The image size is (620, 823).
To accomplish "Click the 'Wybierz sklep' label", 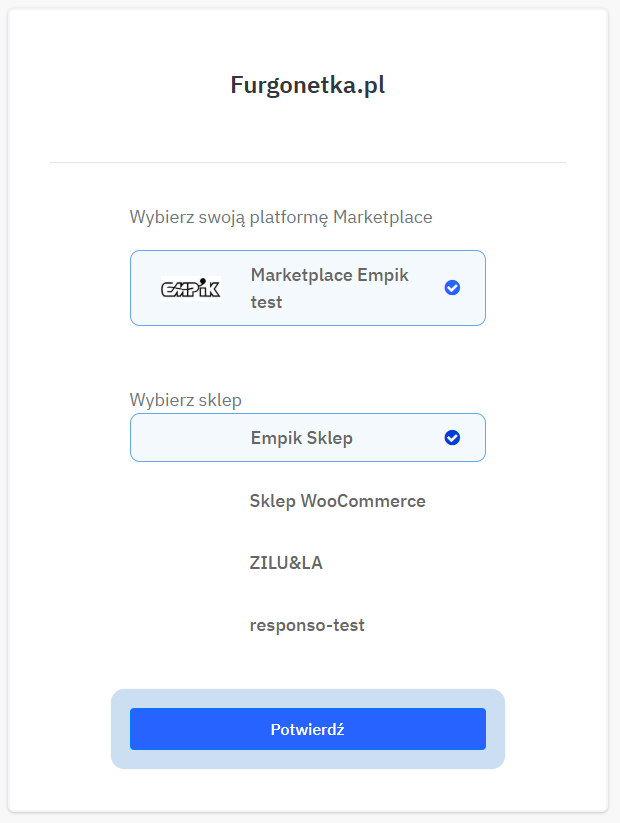I will coord(186,400).
